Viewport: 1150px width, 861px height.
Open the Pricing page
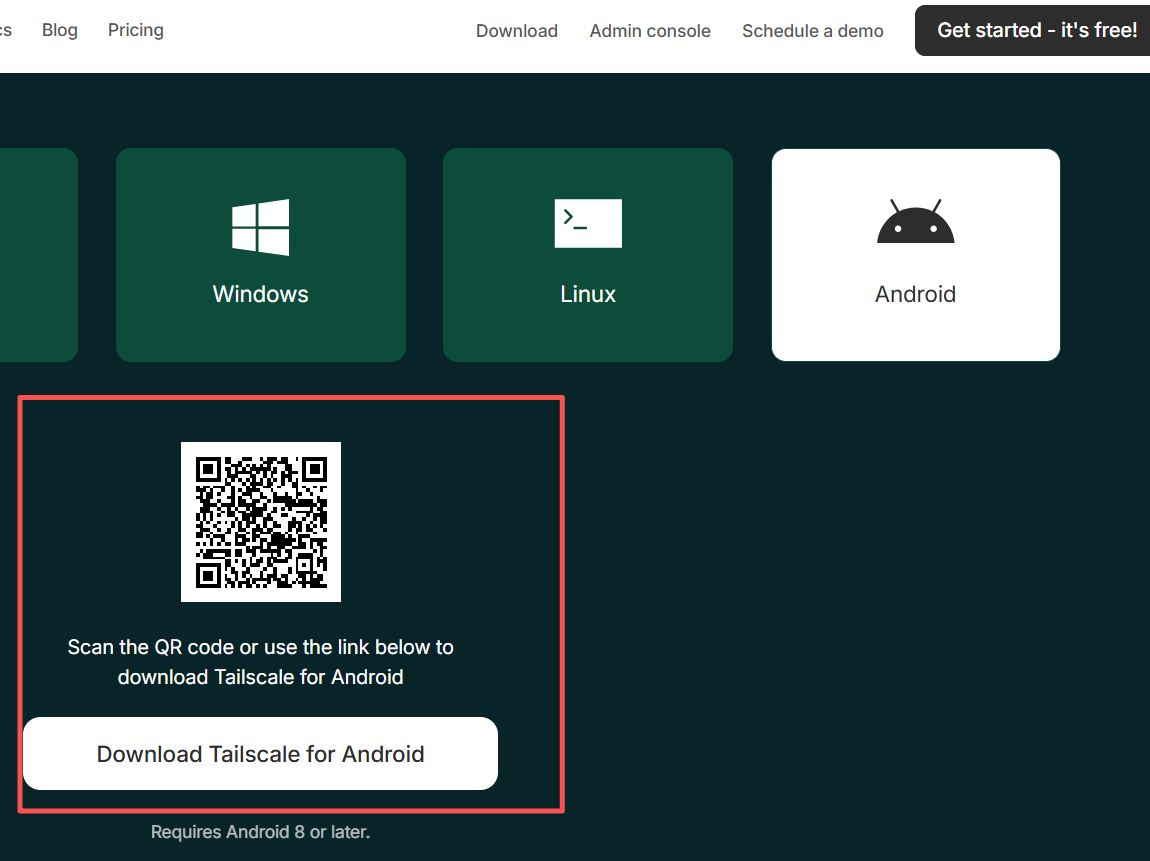coord(136,30)
